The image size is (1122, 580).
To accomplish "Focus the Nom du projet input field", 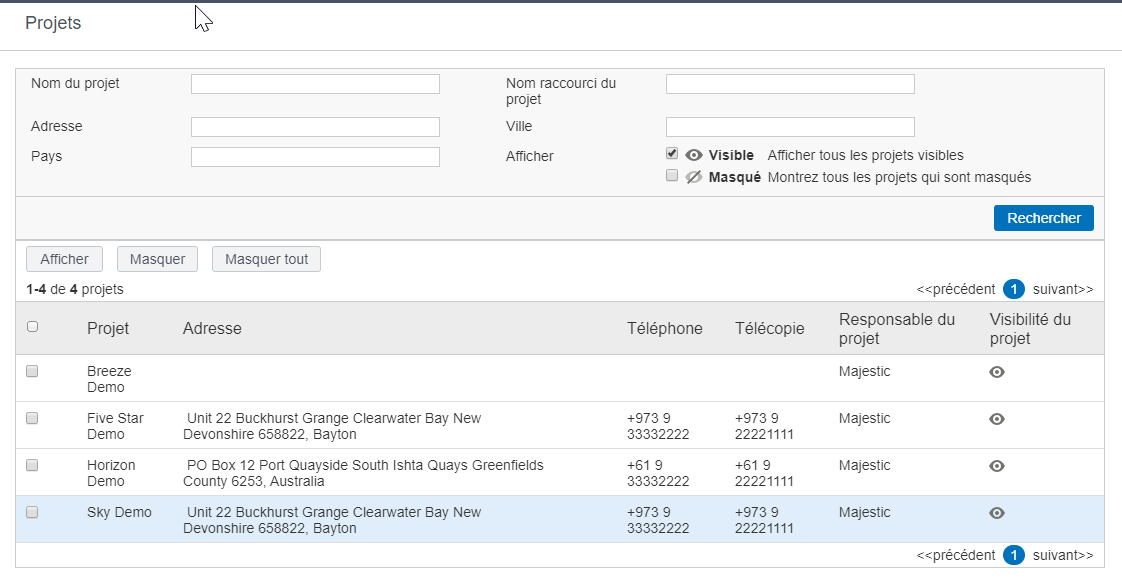I will (x=316, y=84).
